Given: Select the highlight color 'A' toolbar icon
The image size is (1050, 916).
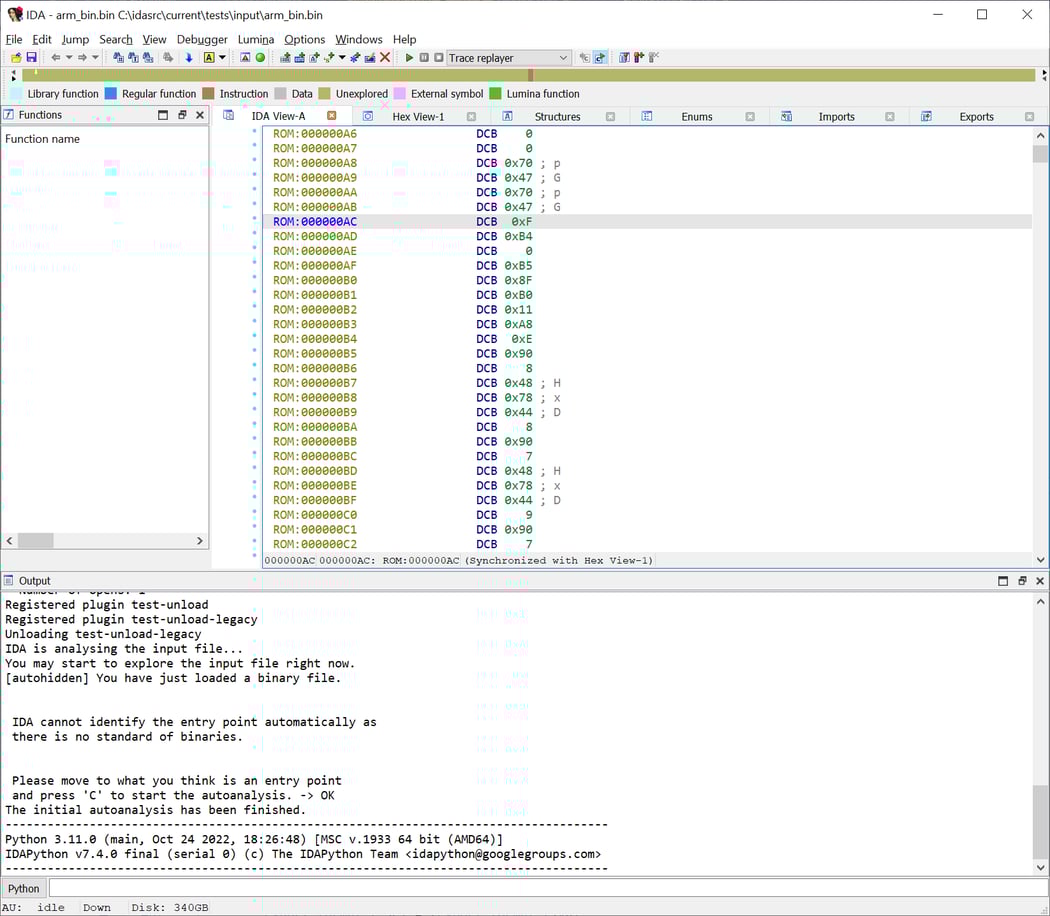Looking at the screenshot, I should pyautogui.click(x=208, y=57).
